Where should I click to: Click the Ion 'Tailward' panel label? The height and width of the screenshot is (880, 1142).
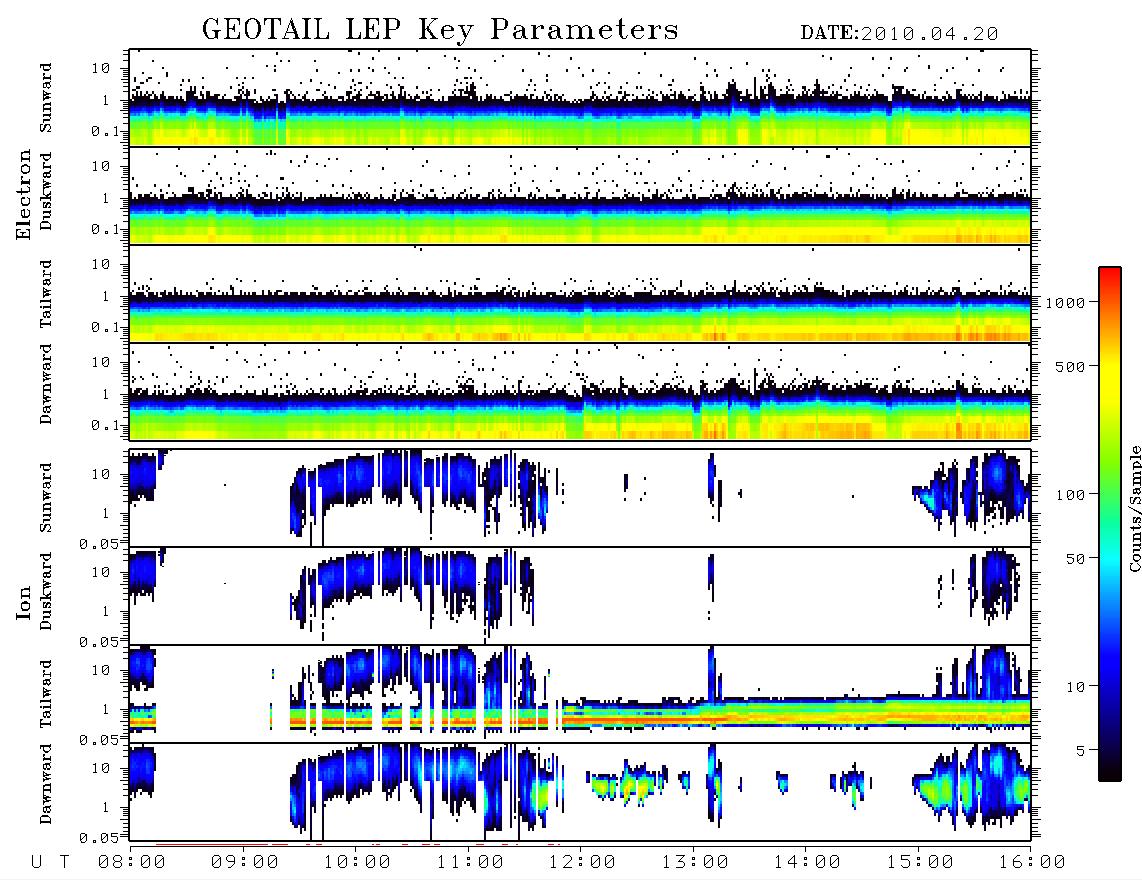coord(46,694)
